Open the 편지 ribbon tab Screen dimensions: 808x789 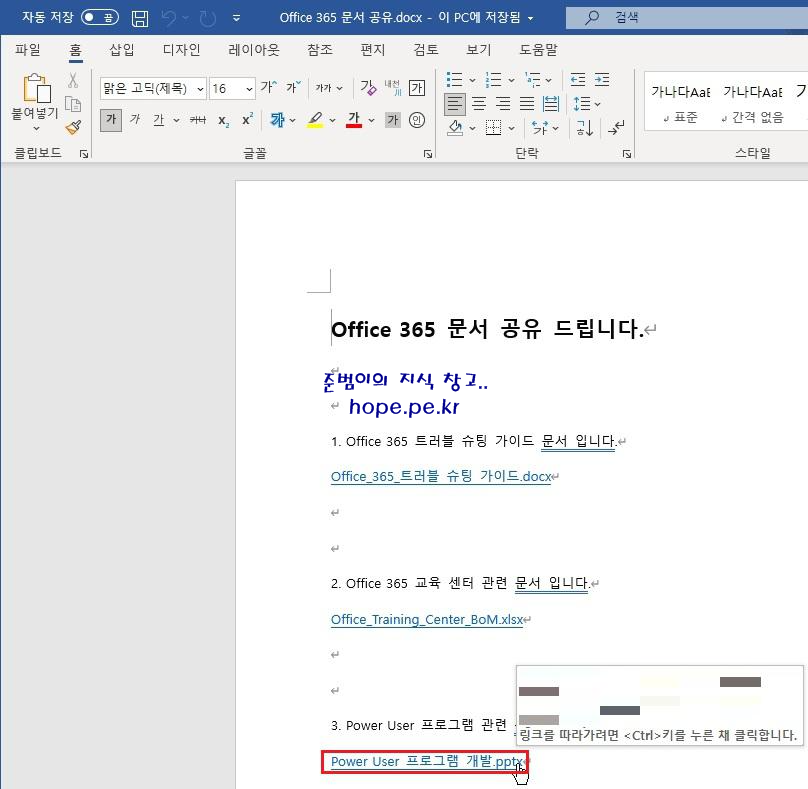coord(373,49)
